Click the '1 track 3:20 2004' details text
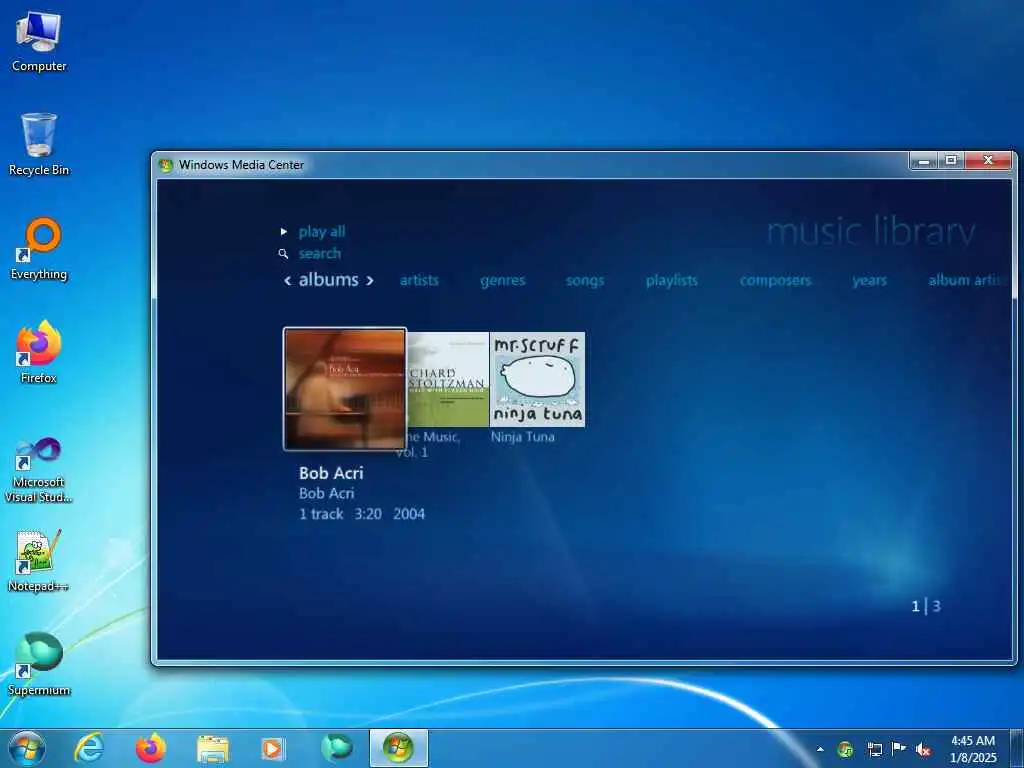This screenshot has width=1024, height=768. 362,514
